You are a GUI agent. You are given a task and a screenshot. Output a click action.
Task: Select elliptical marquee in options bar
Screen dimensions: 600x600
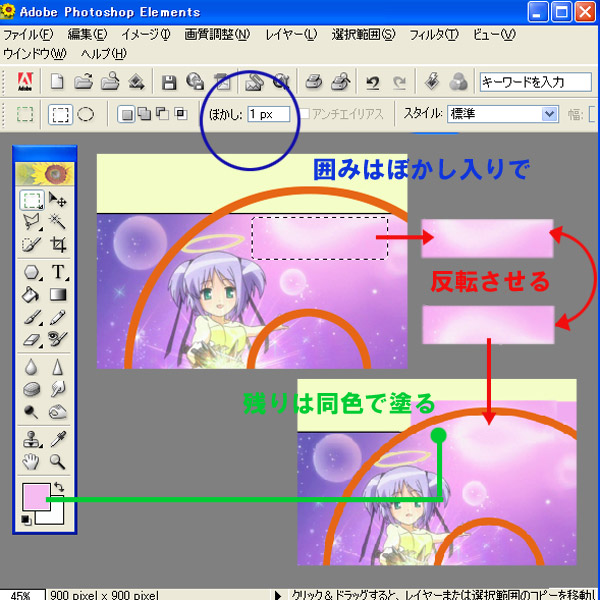[x=85, y=114]
